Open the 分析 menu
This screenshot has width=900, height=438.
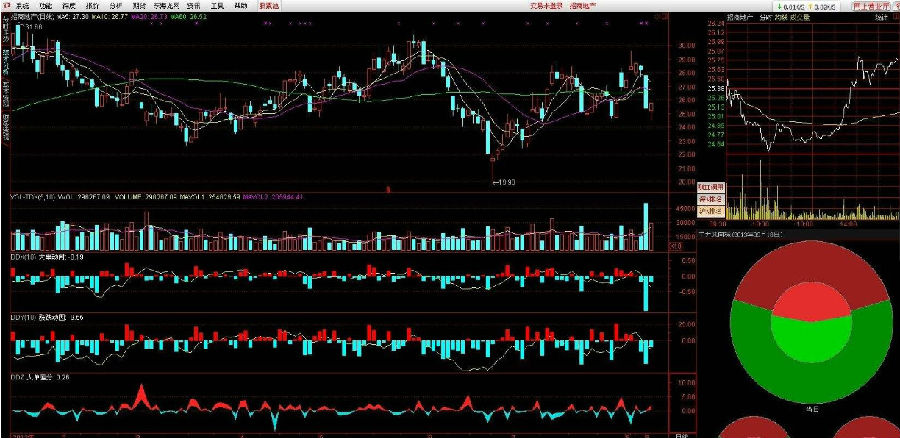[x=115, y=6]
